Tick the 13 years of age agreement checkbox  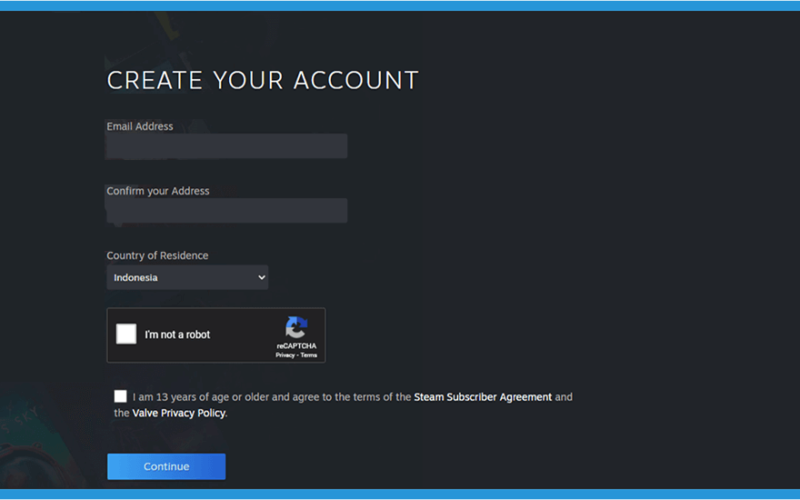(120, 396)
